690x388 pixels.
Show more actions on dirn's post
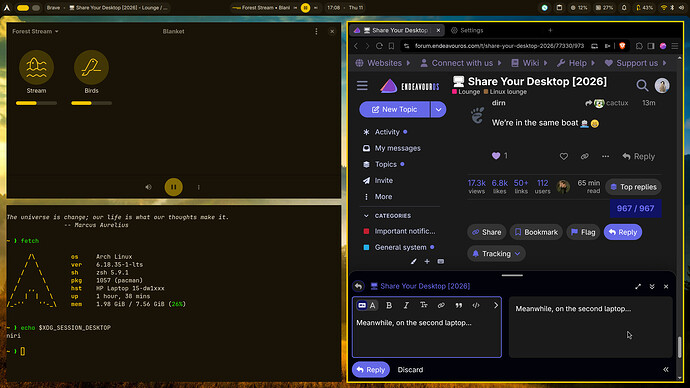[x=606, y=156]
